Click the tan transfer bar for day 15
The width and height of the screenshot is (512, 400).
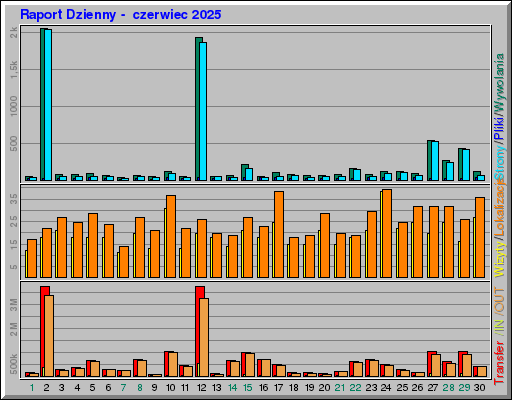click(x=250, y=365)
